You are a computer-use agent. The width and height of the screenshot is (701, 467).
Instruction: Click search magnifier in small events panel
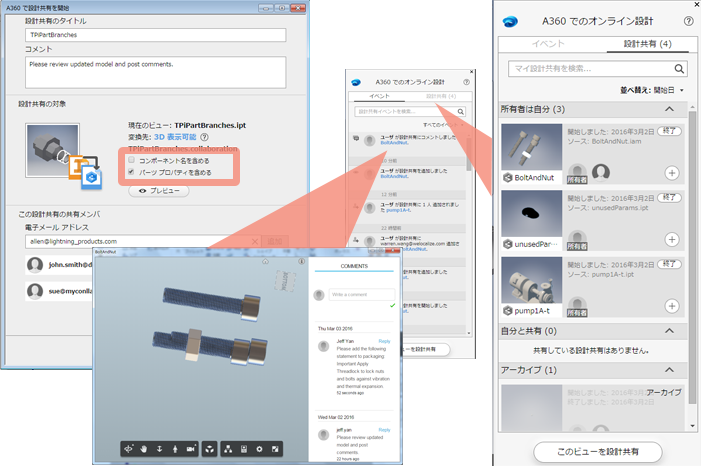(460, 111)
